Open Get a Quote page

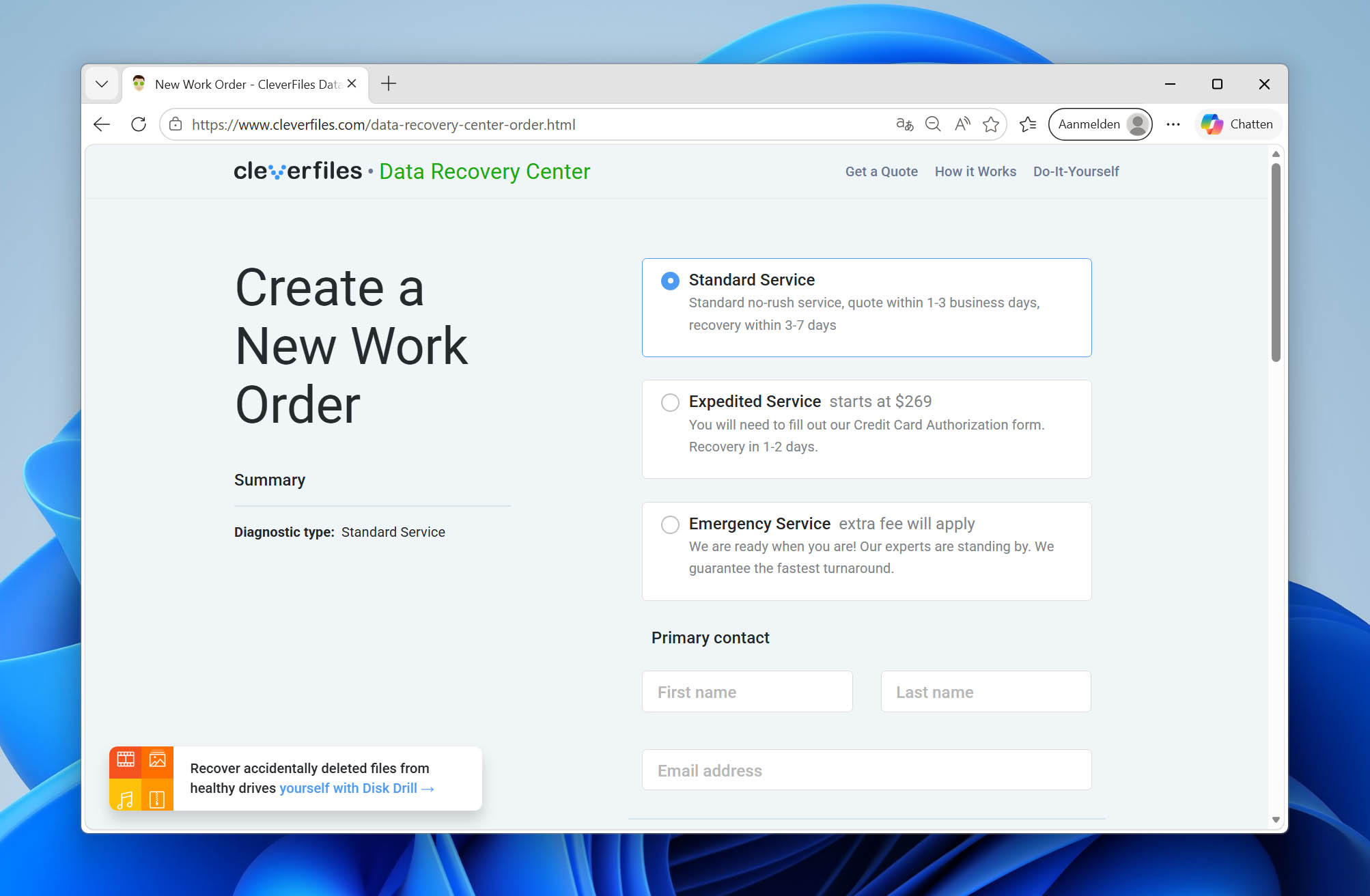pos(882,171)
